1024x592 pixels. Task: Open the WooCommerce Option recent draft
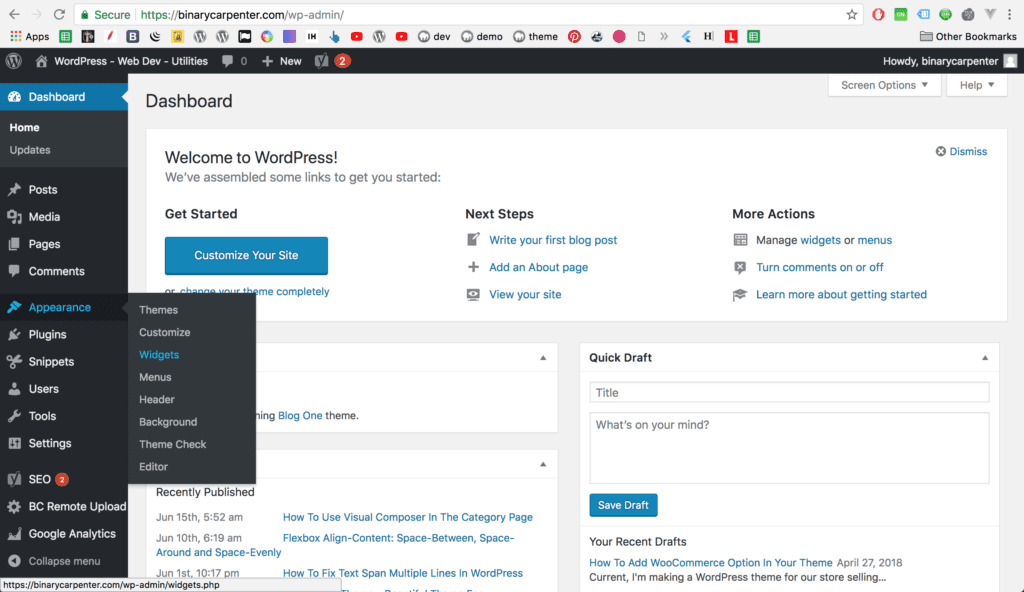711,563
